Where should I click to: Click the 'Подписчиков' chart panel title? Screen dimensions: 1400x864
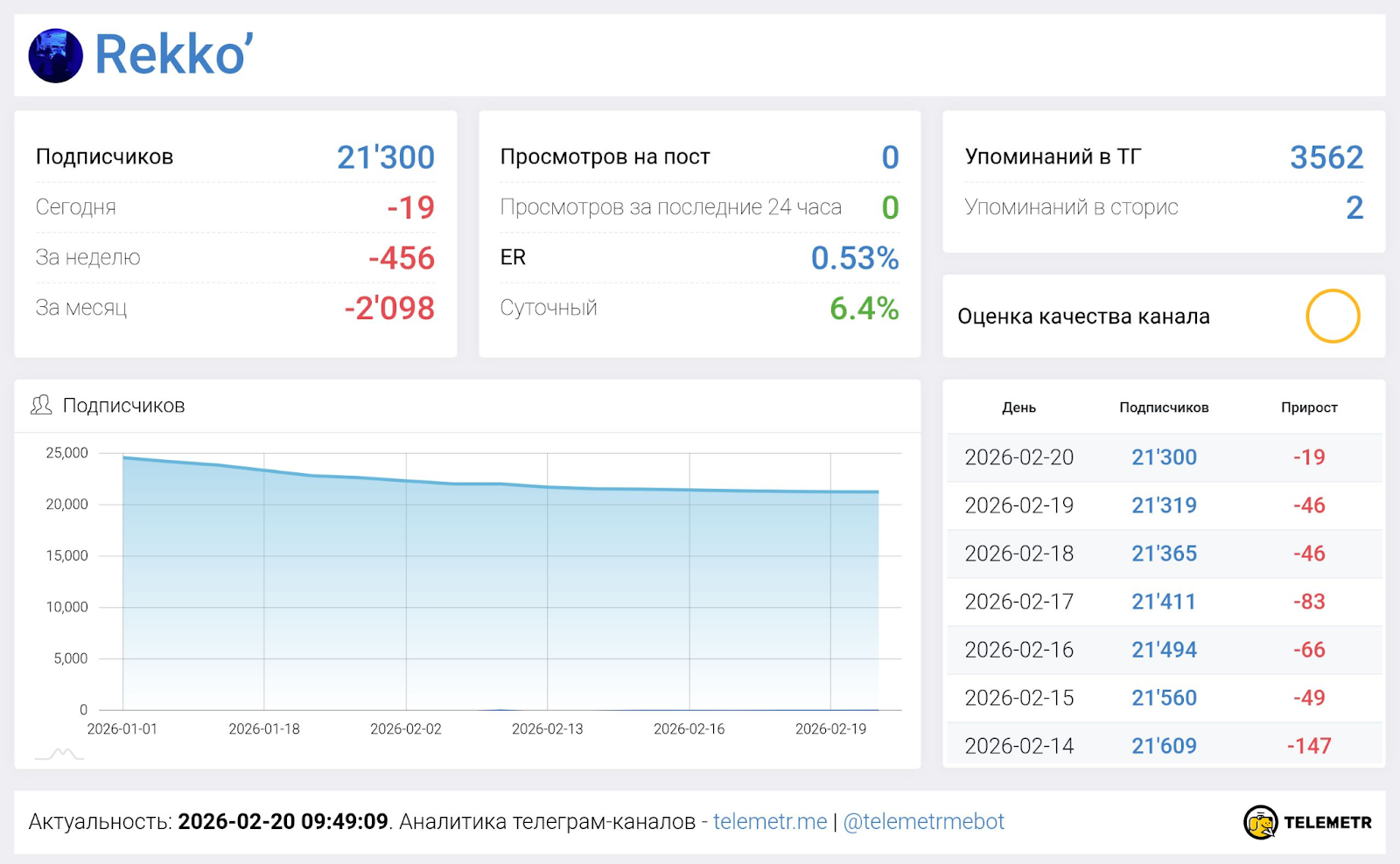pos(123,406)
